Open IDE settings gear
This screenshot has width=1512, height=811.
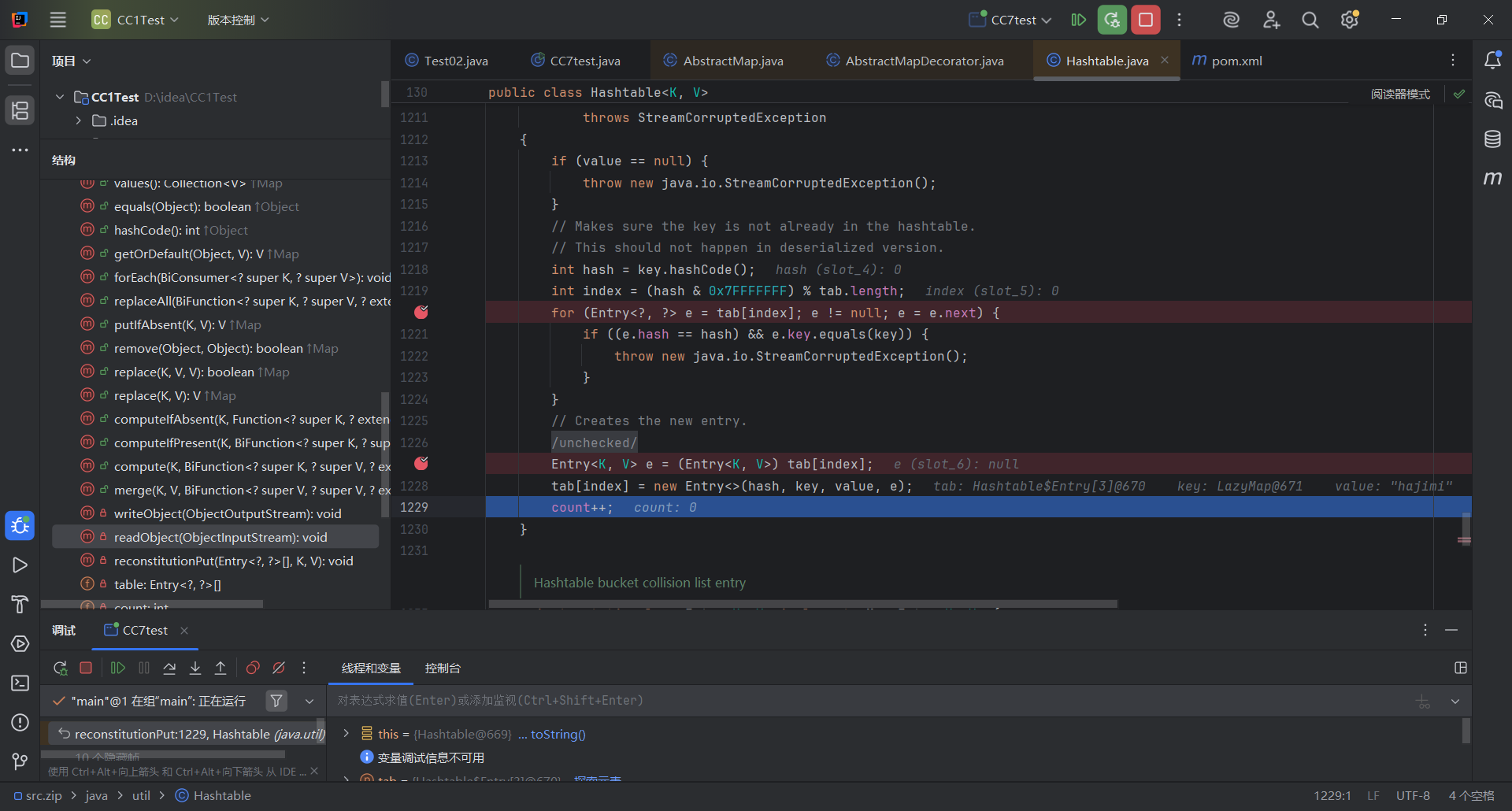point(1350,20)
